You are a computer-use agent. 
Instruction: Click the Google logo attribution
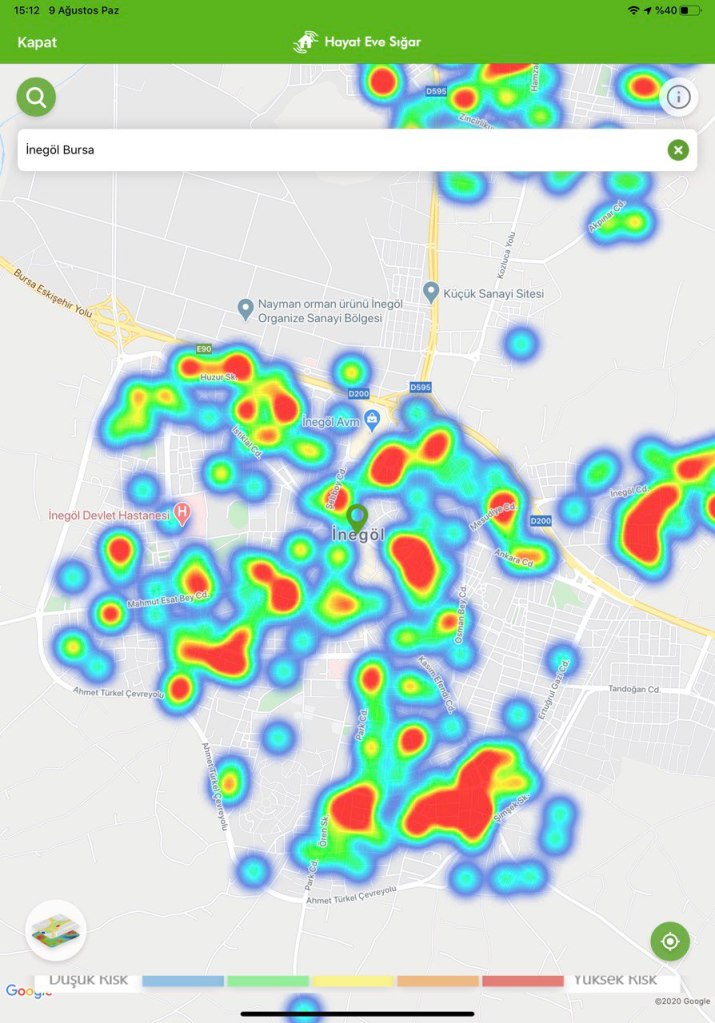point(28,991)
